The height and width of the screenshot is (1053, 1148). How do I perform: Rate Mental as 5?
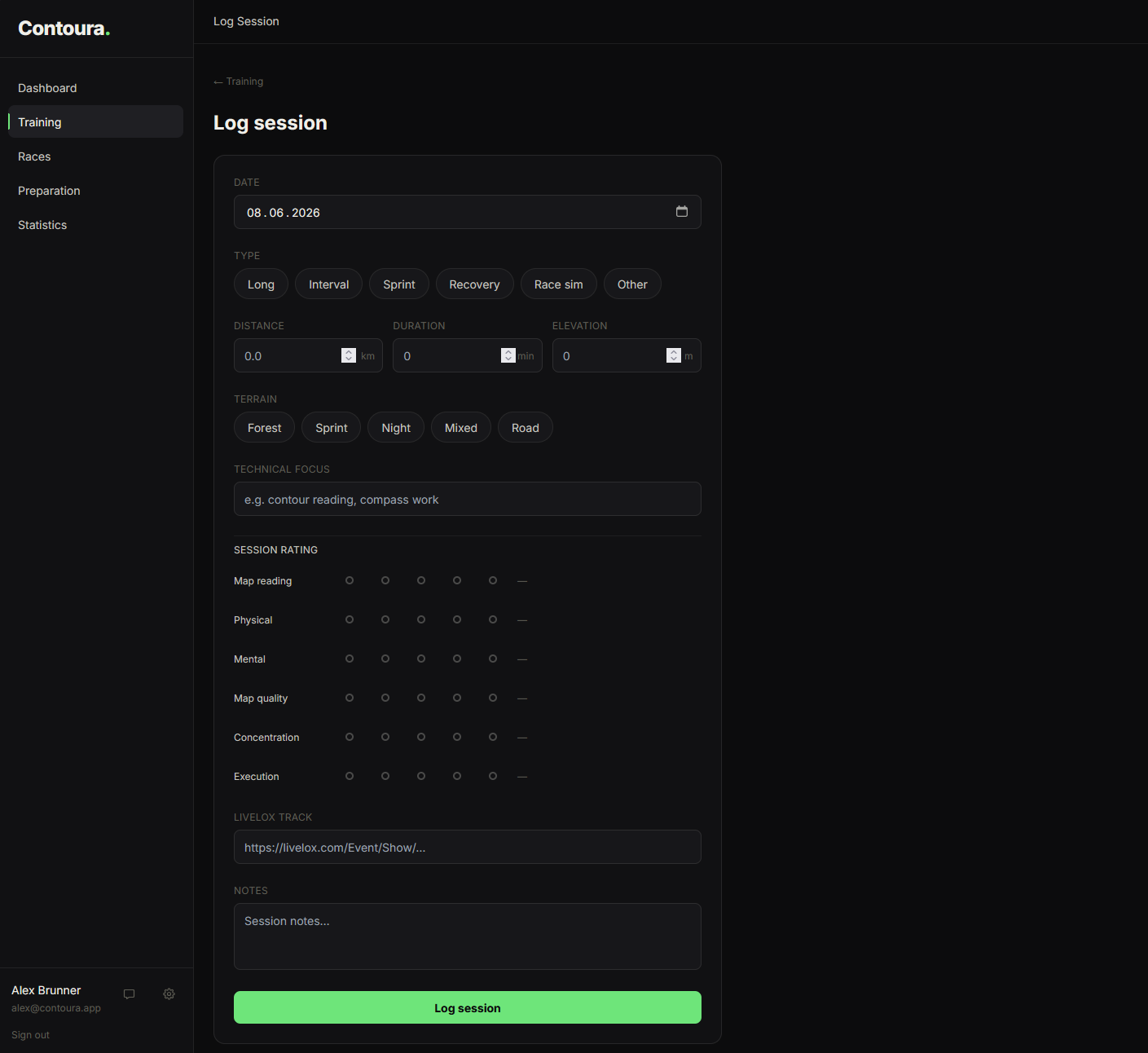pos(493,659)
